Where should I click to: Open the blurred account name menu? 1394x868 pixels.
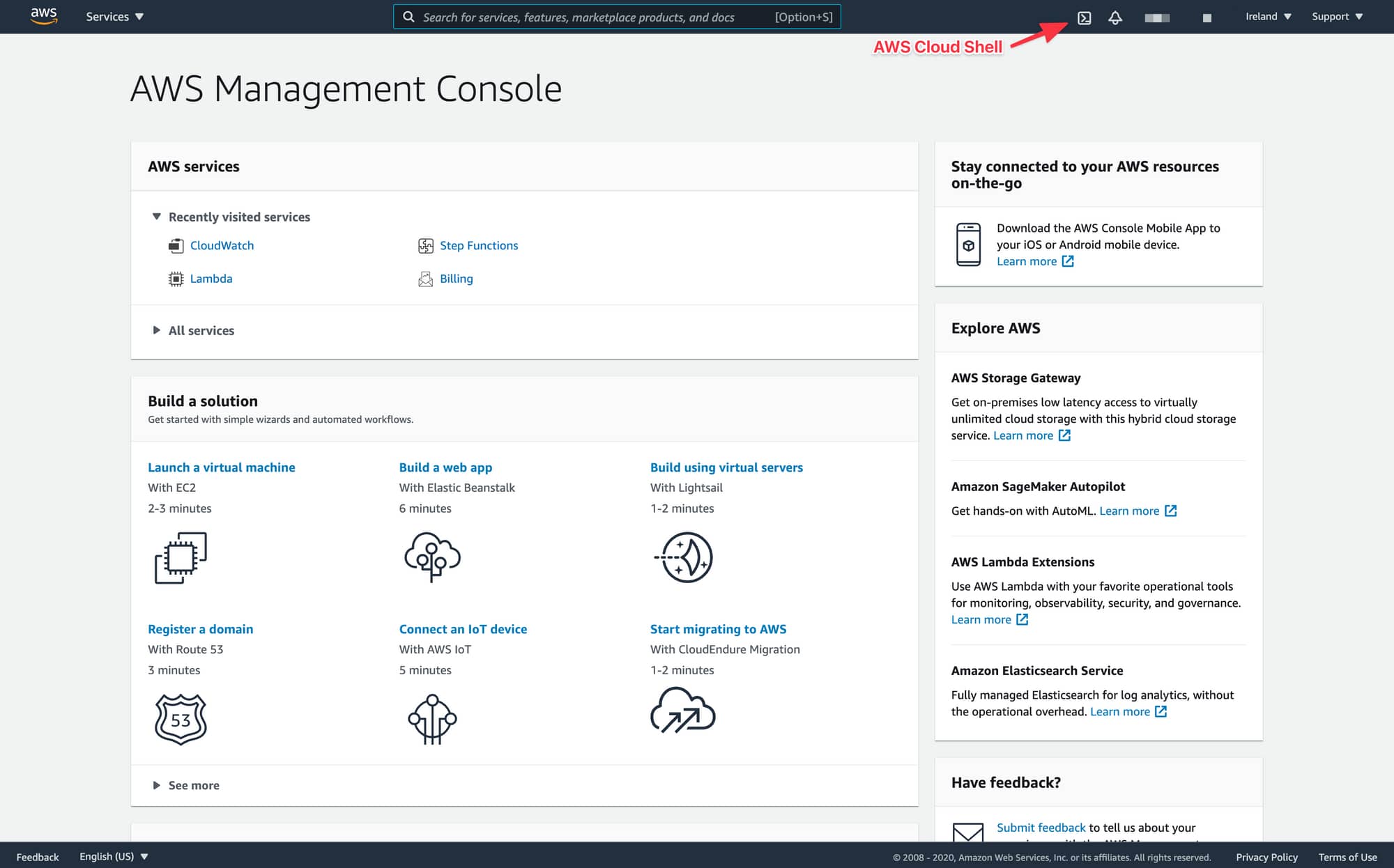(1157, 17)
